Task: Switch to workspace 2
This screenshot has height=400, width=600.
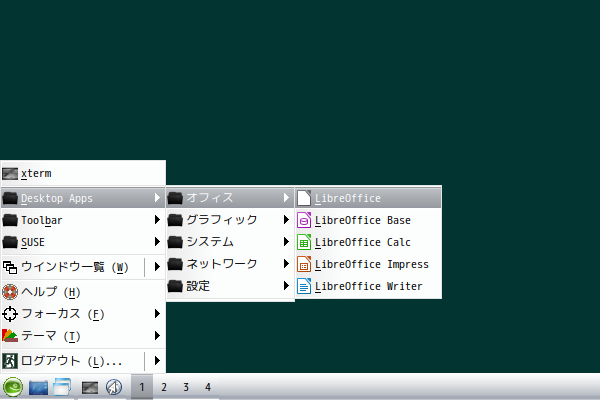Action: [164, 387]
